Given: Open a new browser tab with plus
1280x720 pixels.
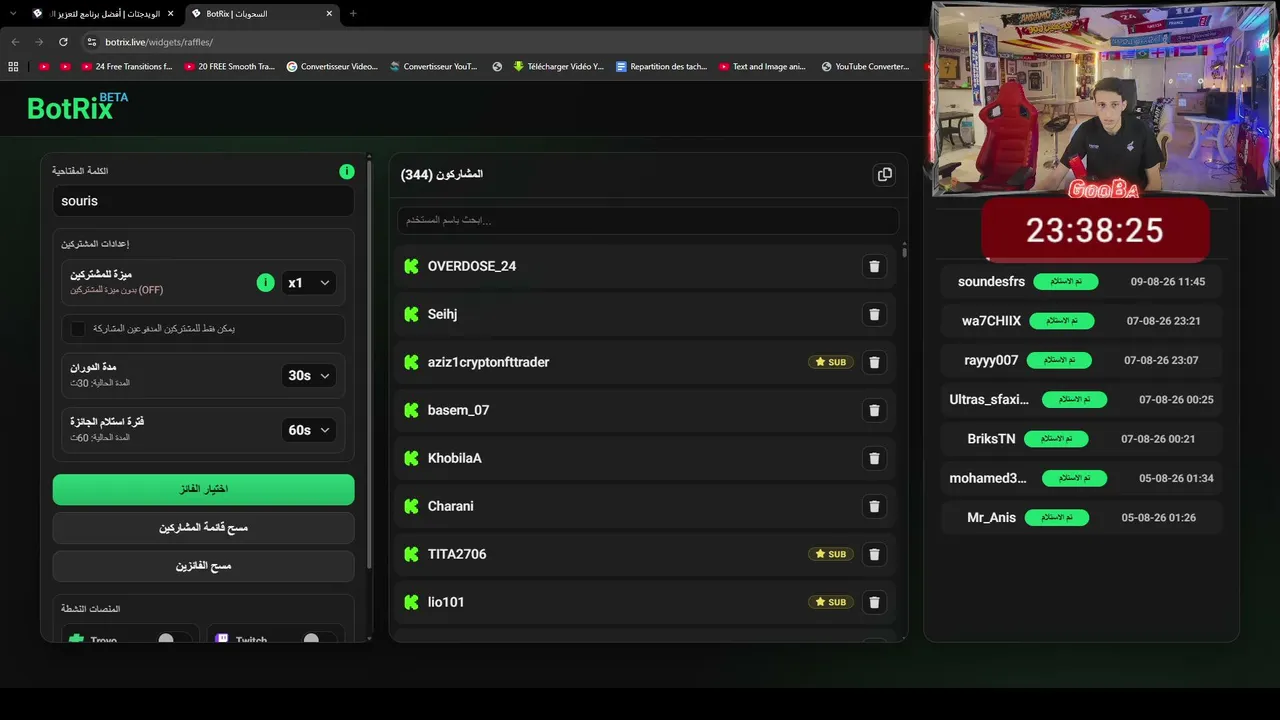Looking at the screenshot, I should pyautogui.click(x=353, y=14).
